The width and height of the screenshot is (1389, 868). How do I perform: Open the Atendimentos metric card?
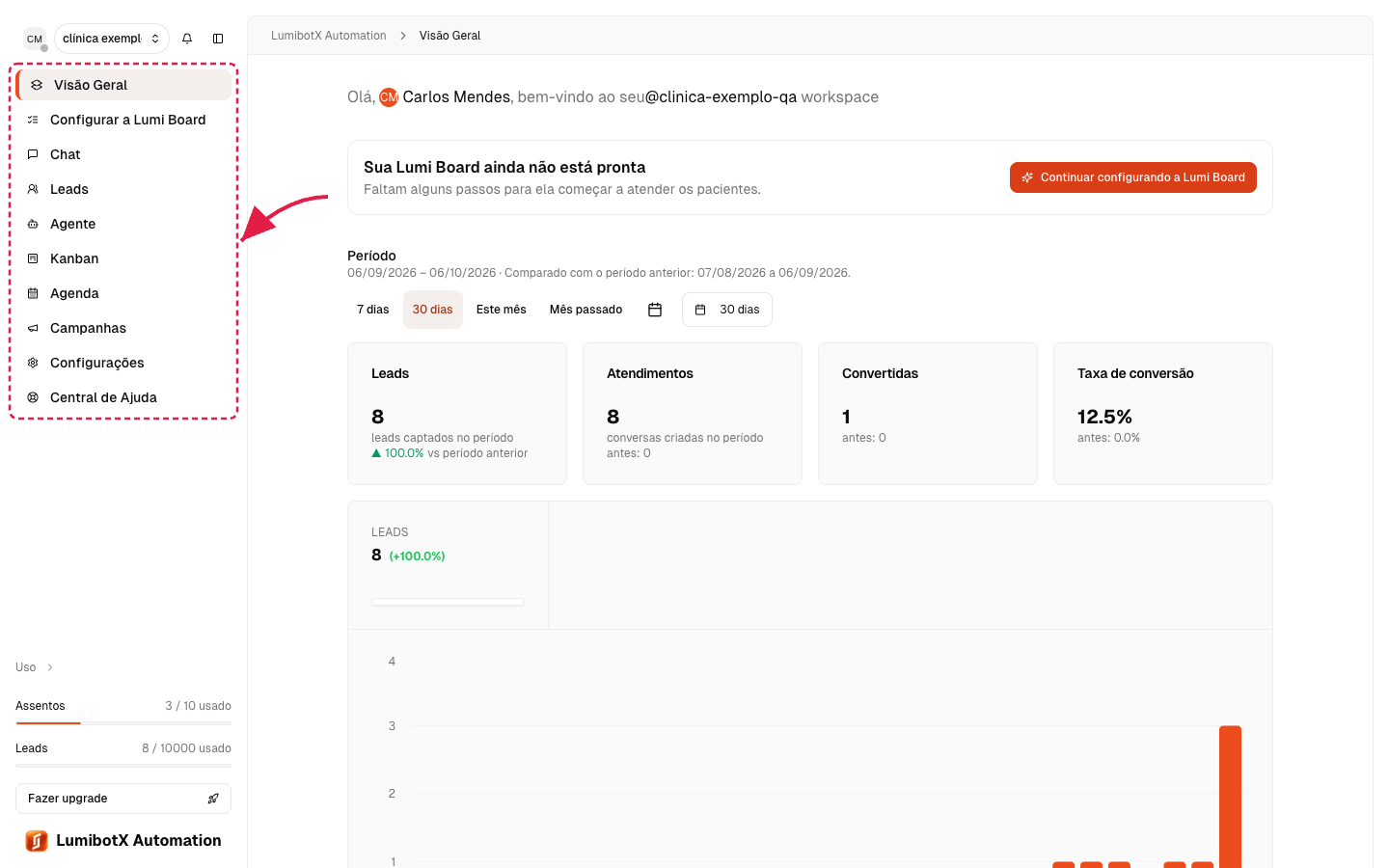coord(693,414)
